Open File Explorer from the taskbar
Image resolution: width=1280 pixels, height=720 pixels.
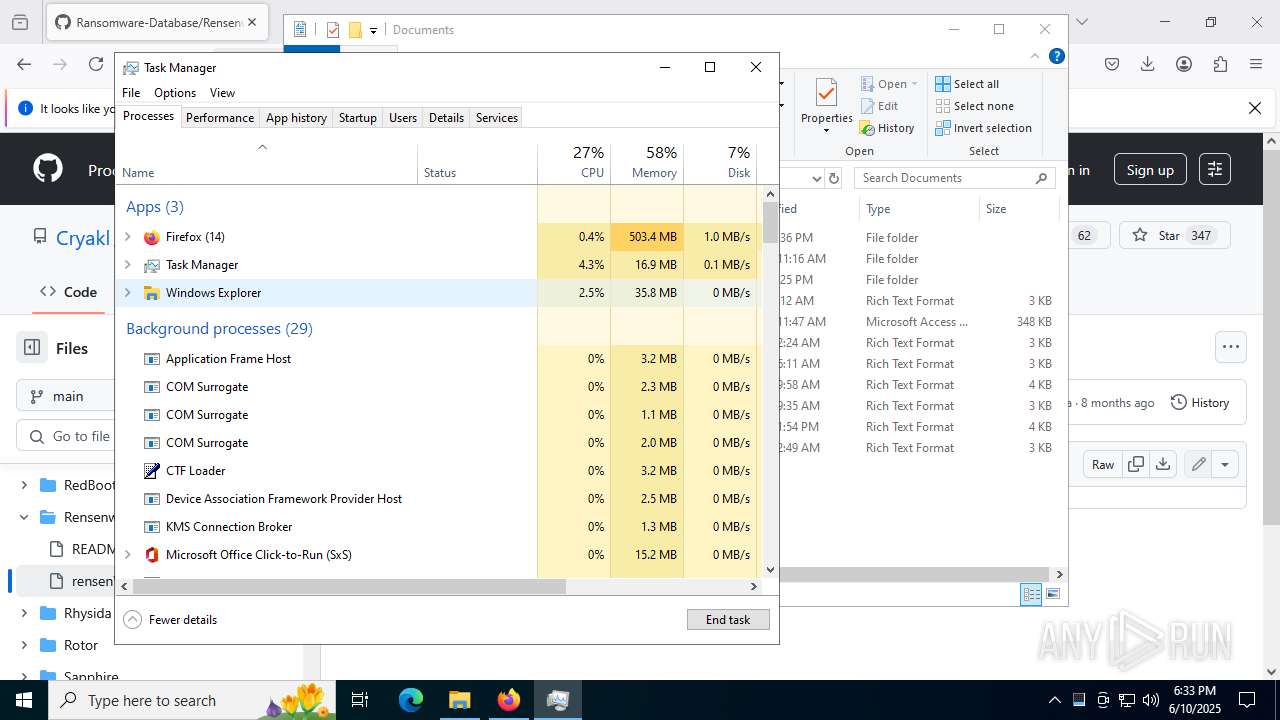[459, 700]
